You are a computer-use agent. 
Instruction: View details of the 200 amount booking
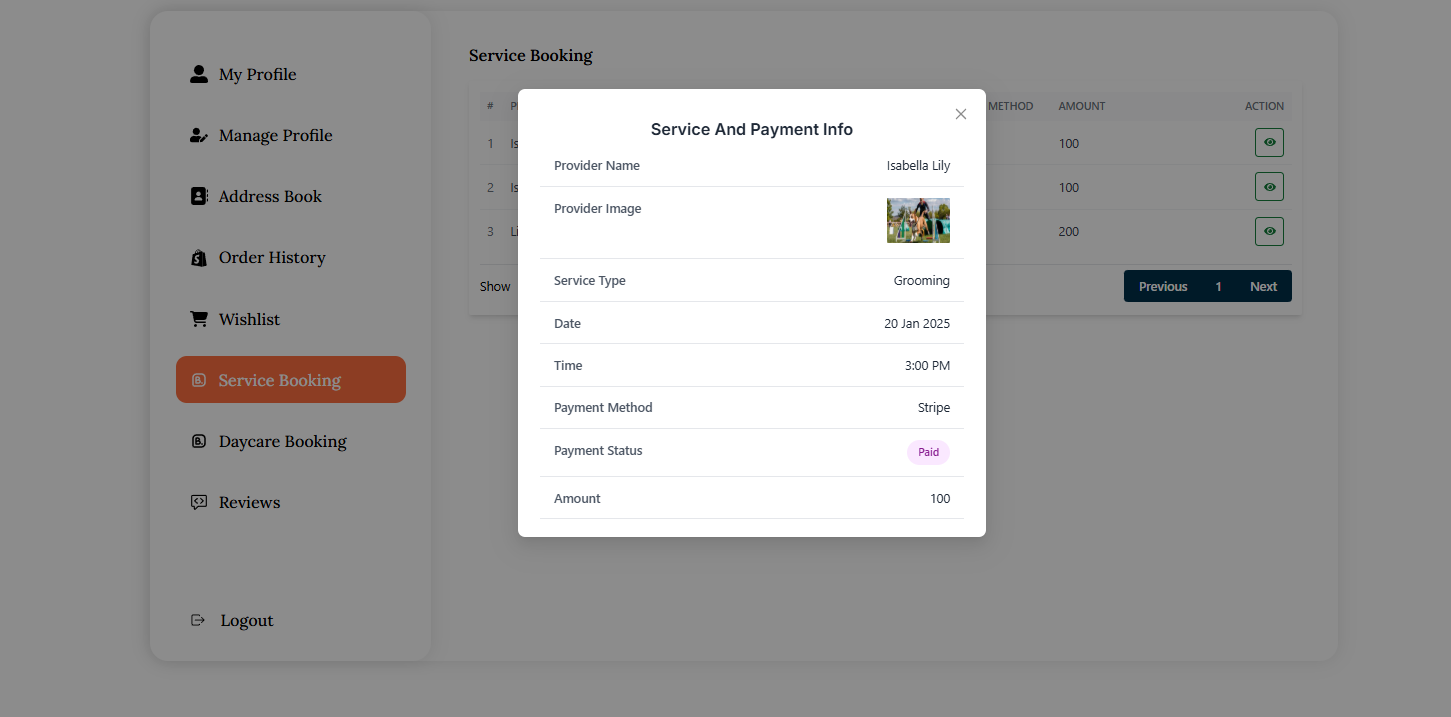1269,231
